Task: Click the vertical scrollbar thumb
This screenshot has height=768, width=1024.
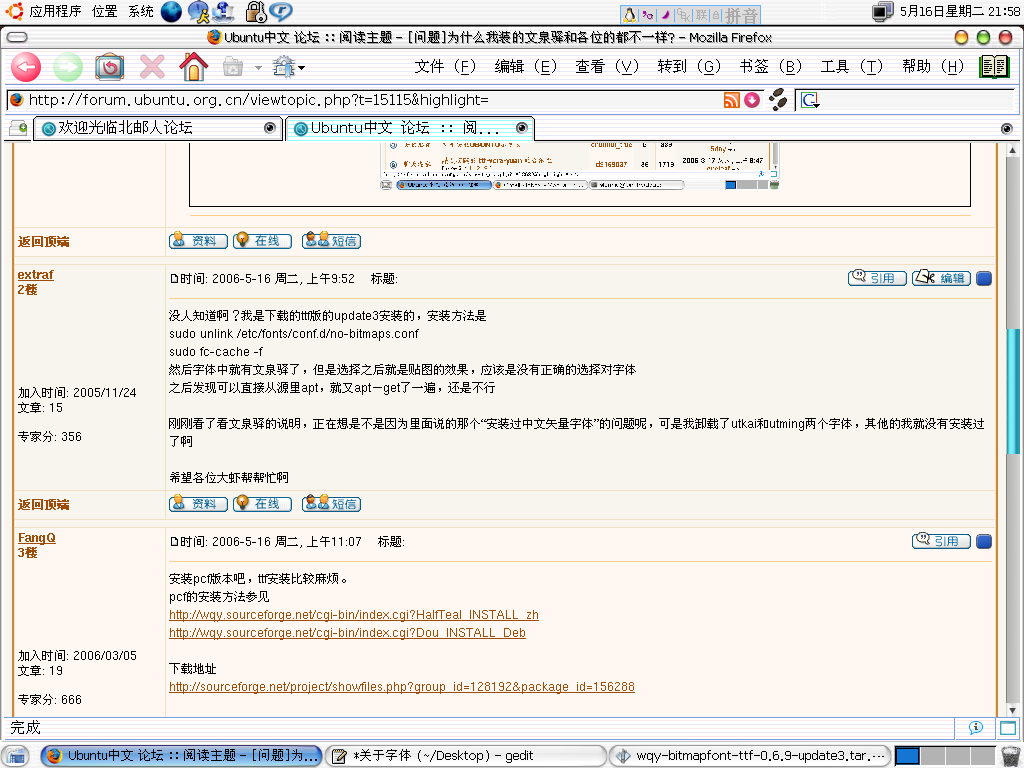Action: pos(1012,391)
